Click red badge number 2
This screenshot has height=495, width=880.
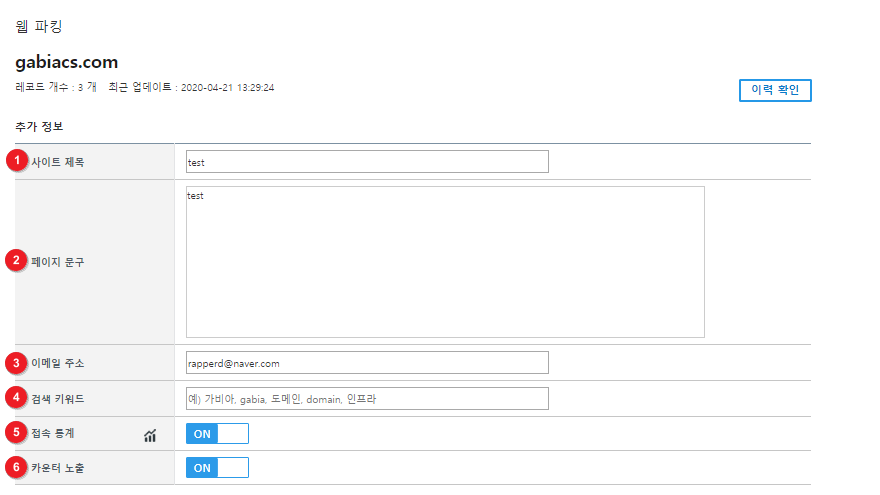tap(16, 260)
